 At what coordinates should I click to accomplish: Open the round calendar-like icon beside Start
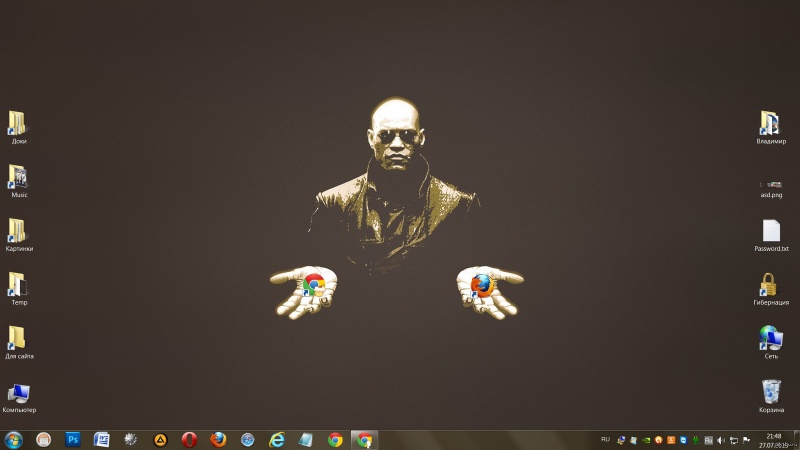44,439
